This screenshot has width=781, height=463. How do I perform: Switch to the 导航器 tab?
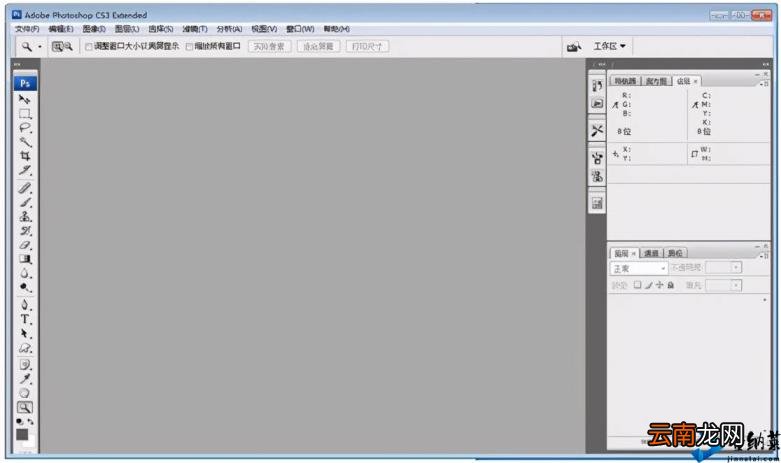(625, 81)
